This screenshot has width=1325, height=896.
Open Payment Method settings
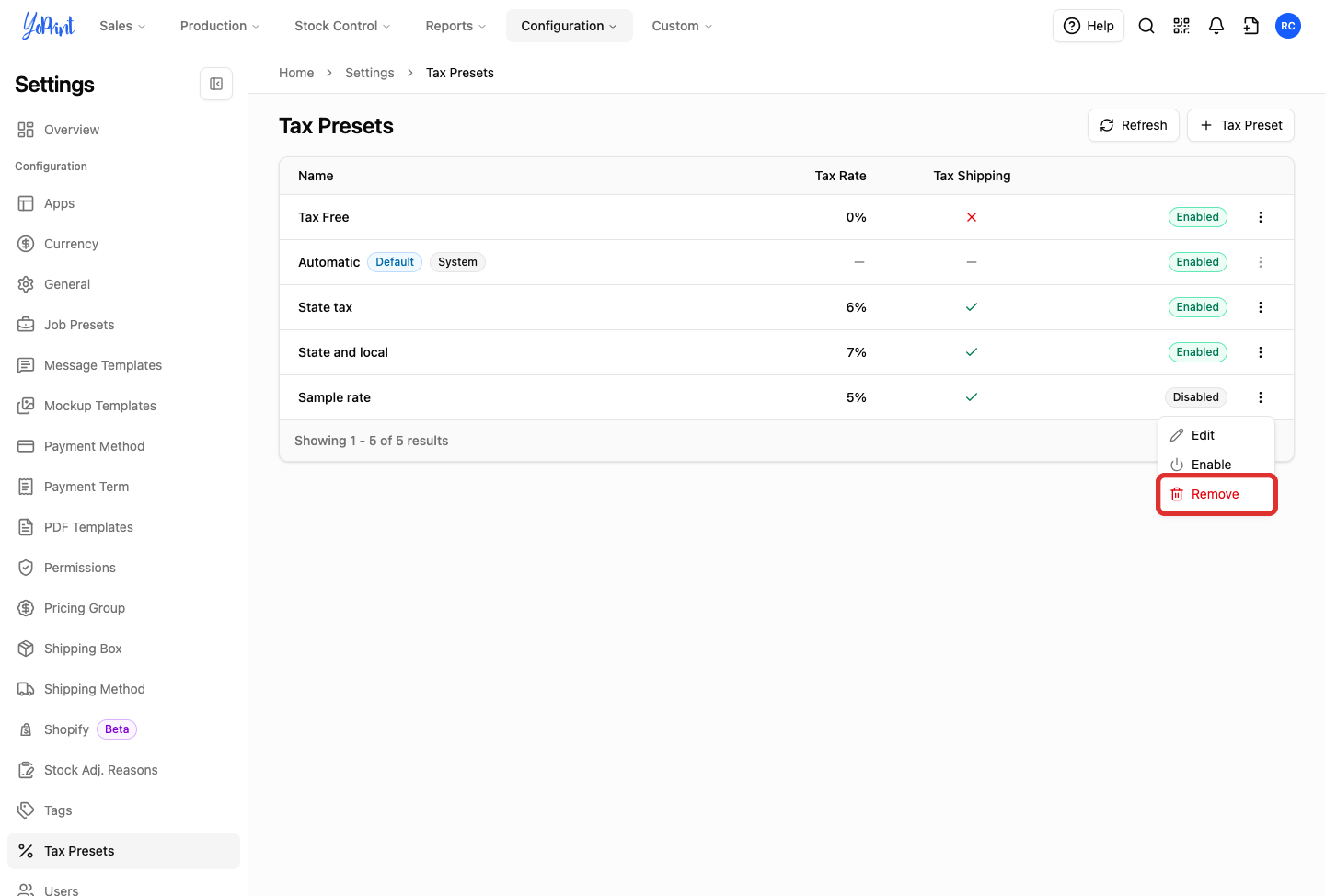click(x=123, y=446)
